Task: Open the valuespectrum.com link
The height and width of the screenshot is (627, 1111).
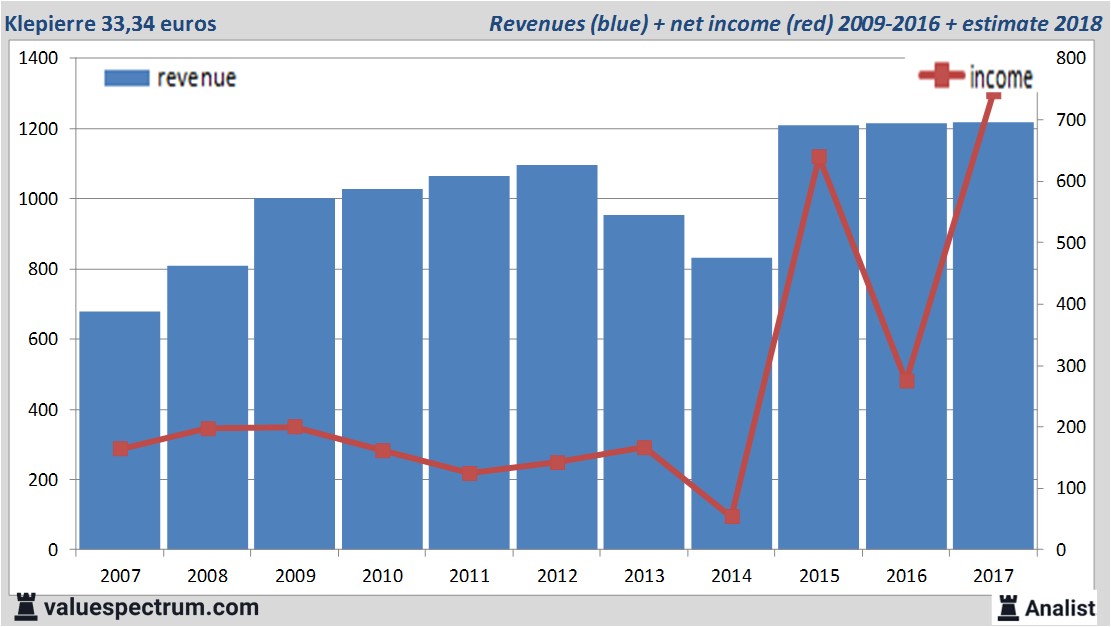Action: (151, 607)
